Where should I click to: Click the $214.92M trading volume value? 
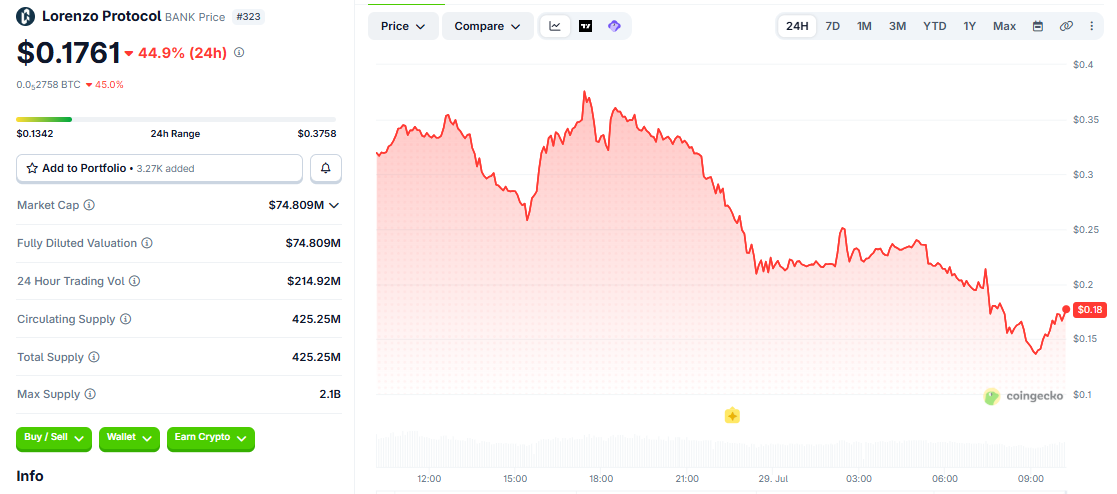point(313,281)
